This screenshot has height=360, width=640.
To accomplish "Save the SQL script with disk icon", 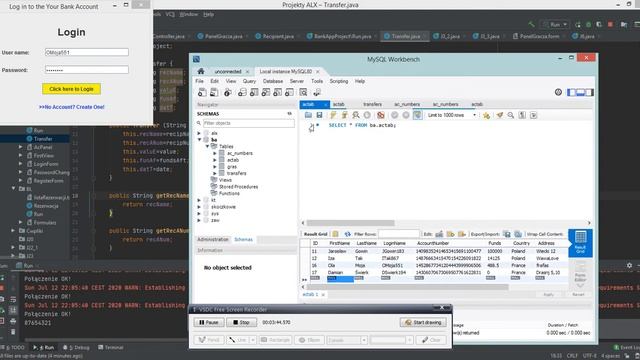I will click(319, 115).
